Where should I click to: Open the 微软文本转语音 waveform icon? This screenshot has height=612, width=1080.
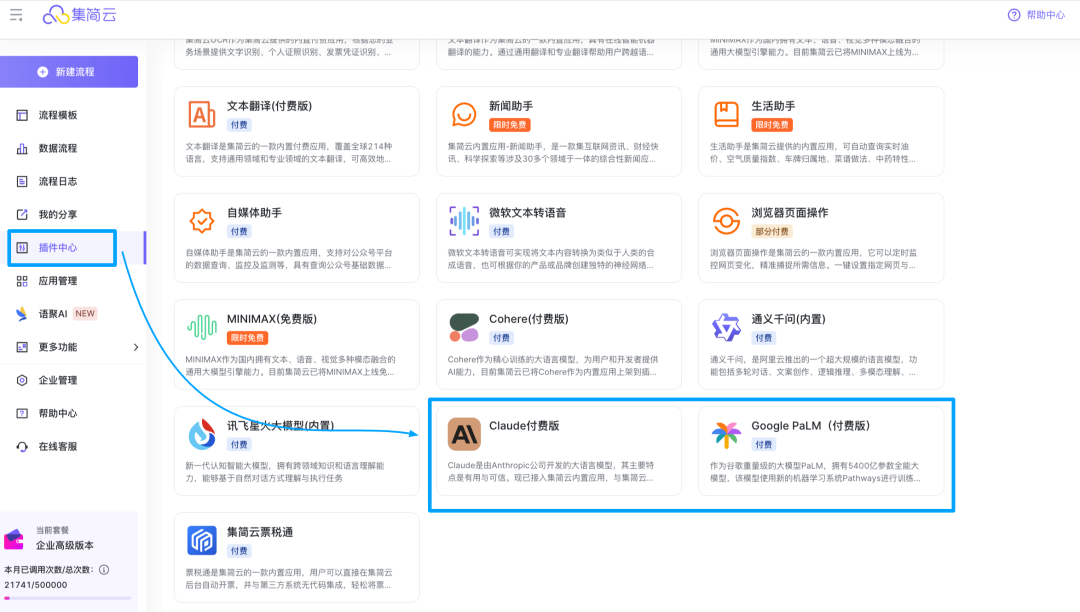pyautogui.click(x=464, y=220)
